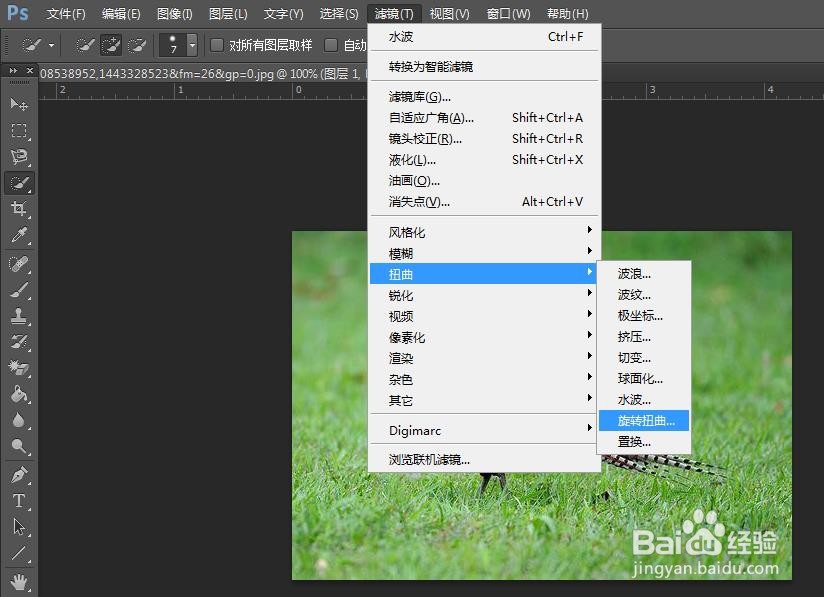Enable the 对所有图层取样 checkbox
This screenshot has width=824, height=597.
(x=216, y=45)
